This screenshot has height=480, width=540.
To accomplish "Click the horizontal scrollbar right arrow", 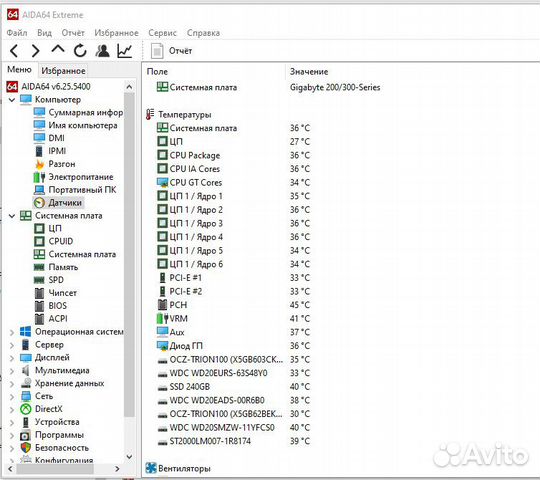I will pos(117,469).
